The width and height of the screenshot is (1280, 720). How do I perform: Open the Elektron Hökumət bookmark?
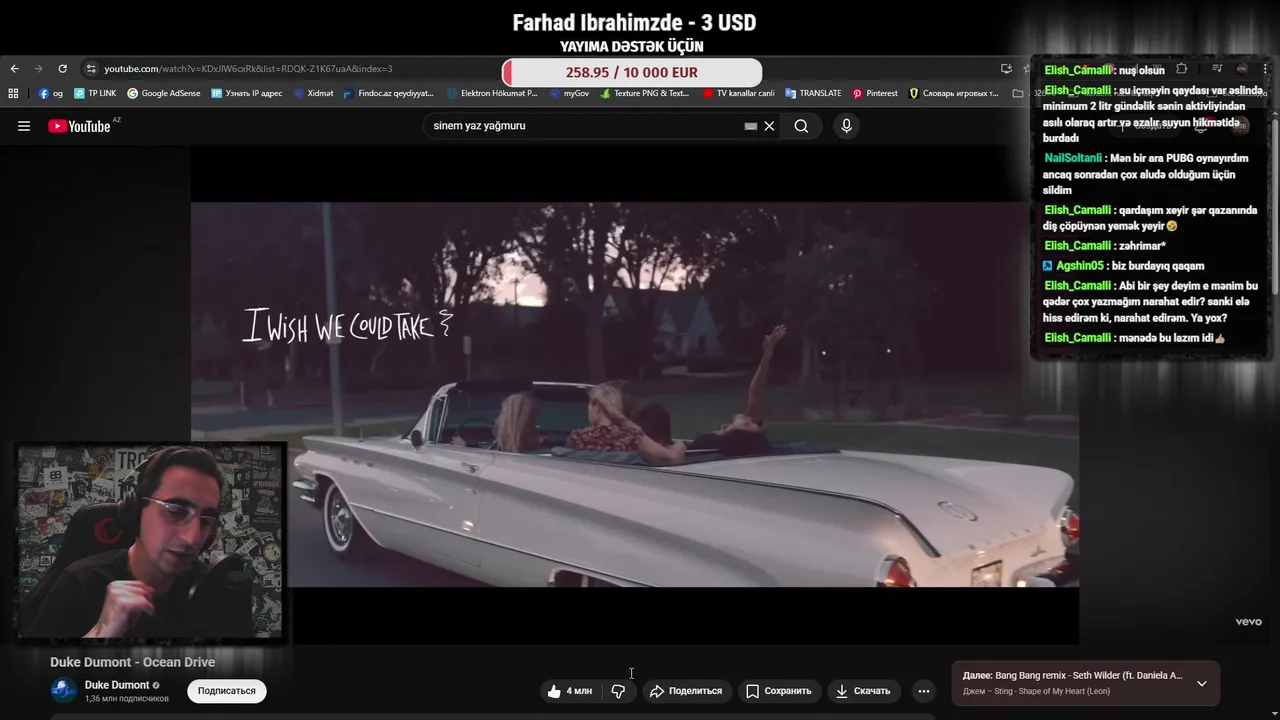click(492, 93)
